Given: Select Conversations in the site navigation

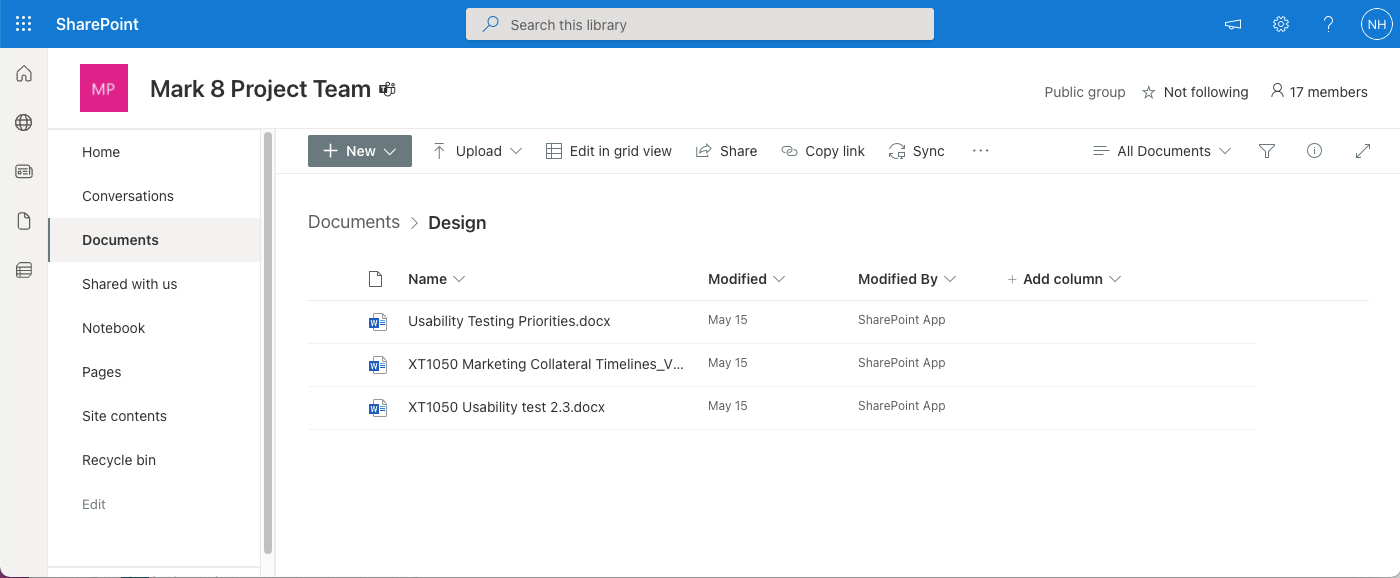Looking at the screenshot, I should [x=128, y=196].
